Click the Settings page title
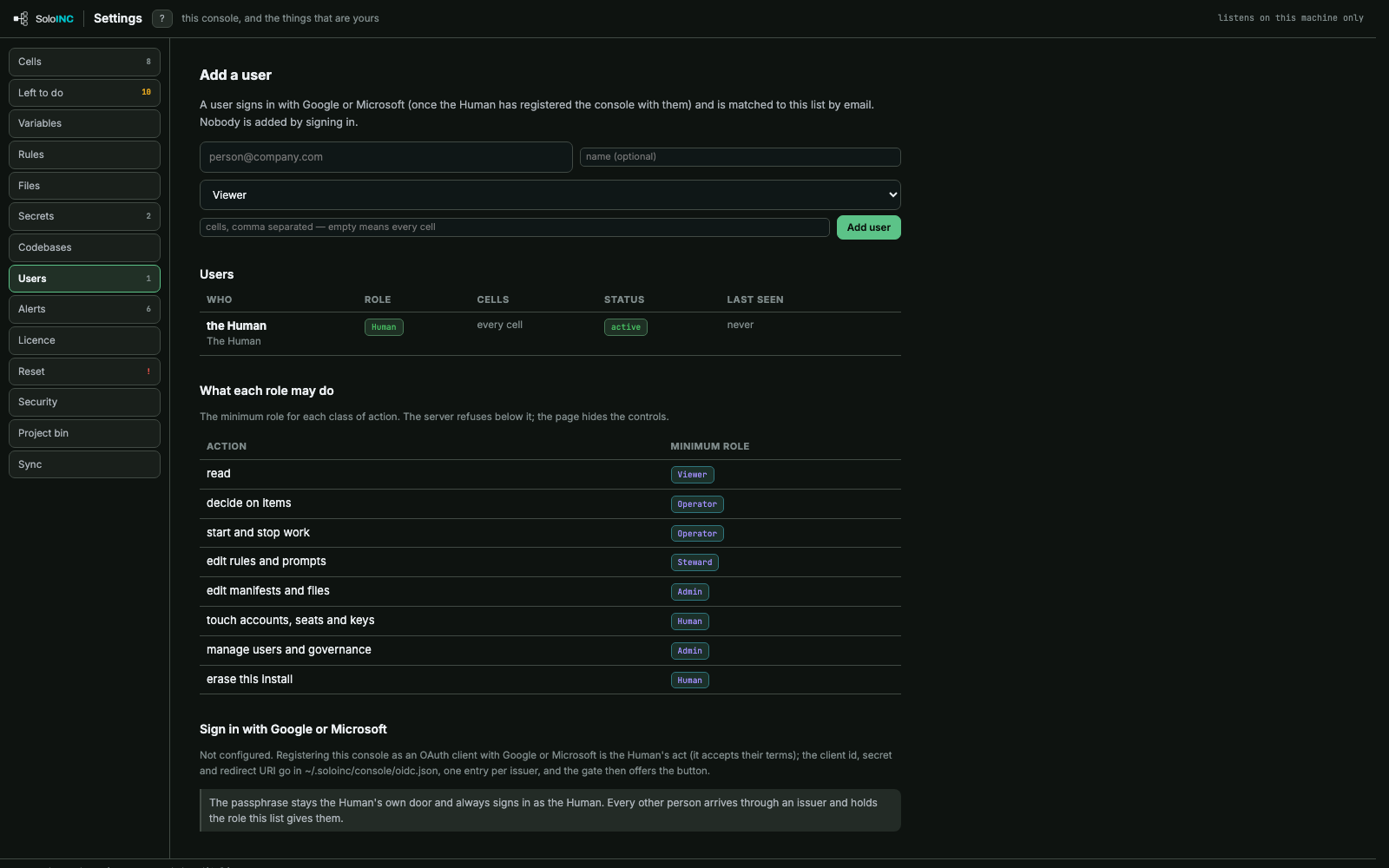 click(118, 18)
